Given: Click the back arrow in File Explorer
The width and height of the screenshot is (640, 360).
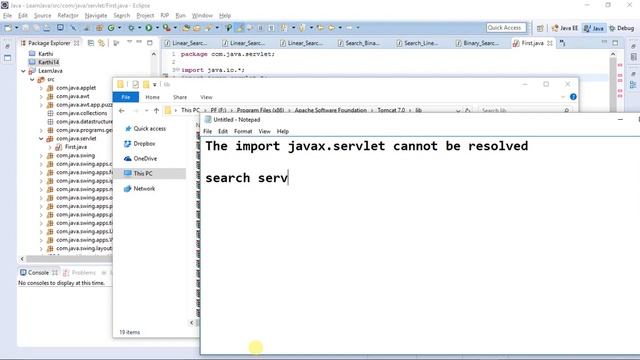Looking at the screenshot, I should [122, 111].
